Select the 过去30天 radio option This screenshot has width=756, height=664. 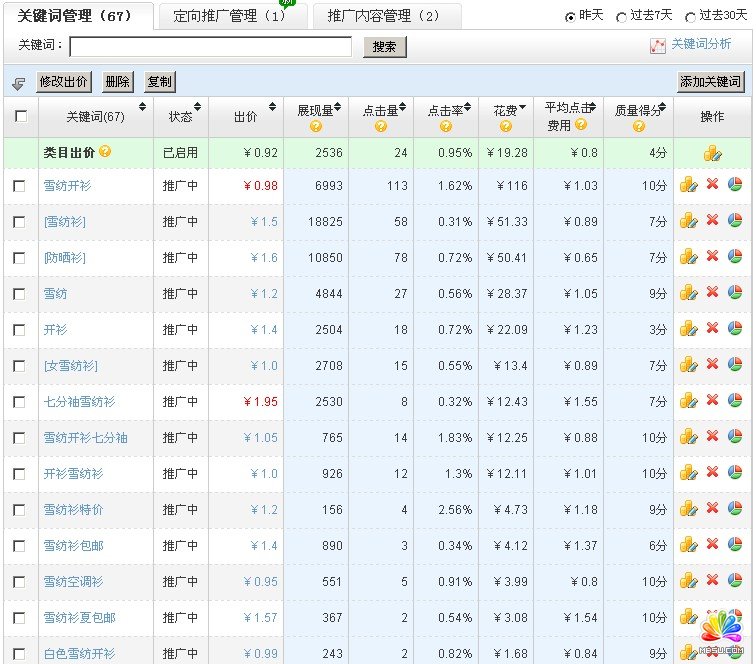pos(690,17)
